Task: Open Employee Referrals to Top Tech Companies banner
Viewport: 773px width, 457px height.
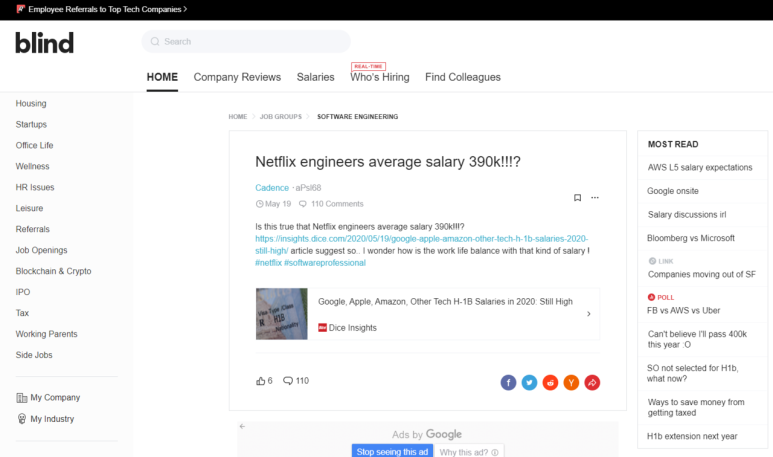Action: point(102,9)
